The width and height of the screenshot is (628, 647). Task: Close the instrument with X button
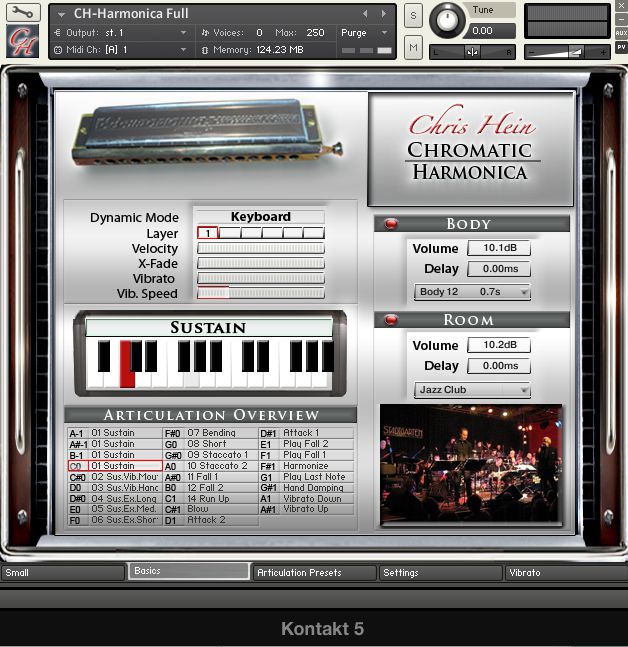click(x=621, y=6)
